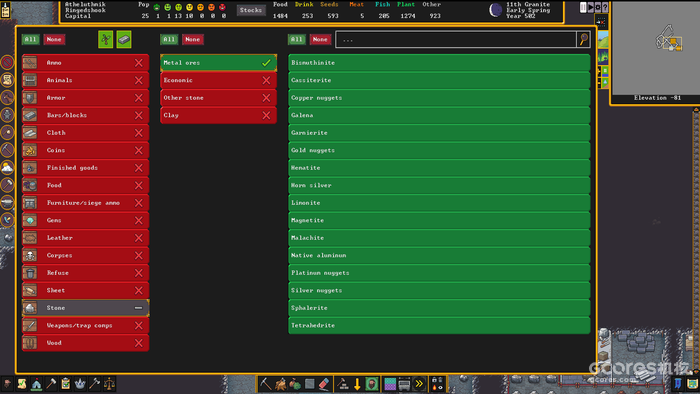700x394 pixels.
Task: Open the citizens icon at bottom left corner
Action: (7, 384)
